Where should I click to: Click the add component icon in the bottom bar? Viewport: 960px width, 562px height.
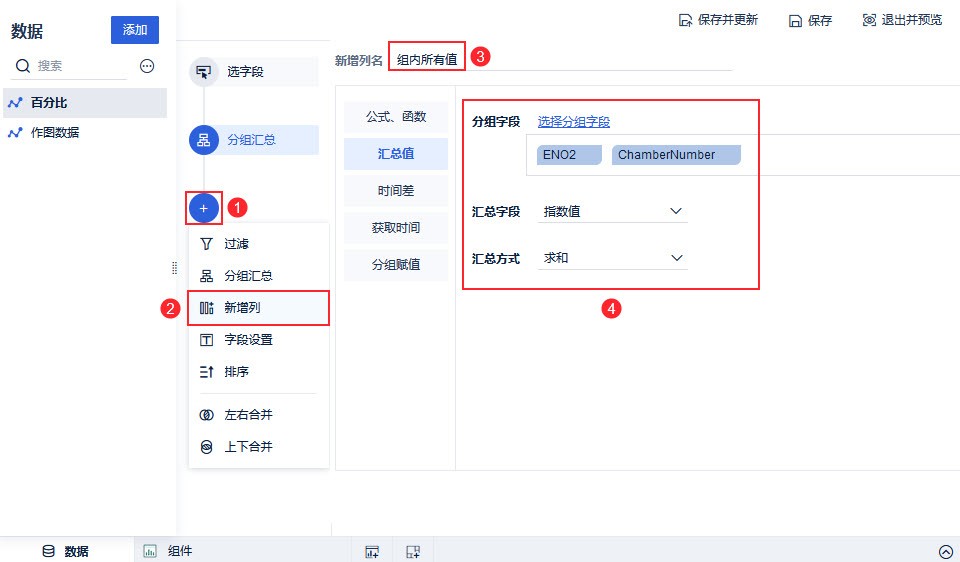pos(372,551)
